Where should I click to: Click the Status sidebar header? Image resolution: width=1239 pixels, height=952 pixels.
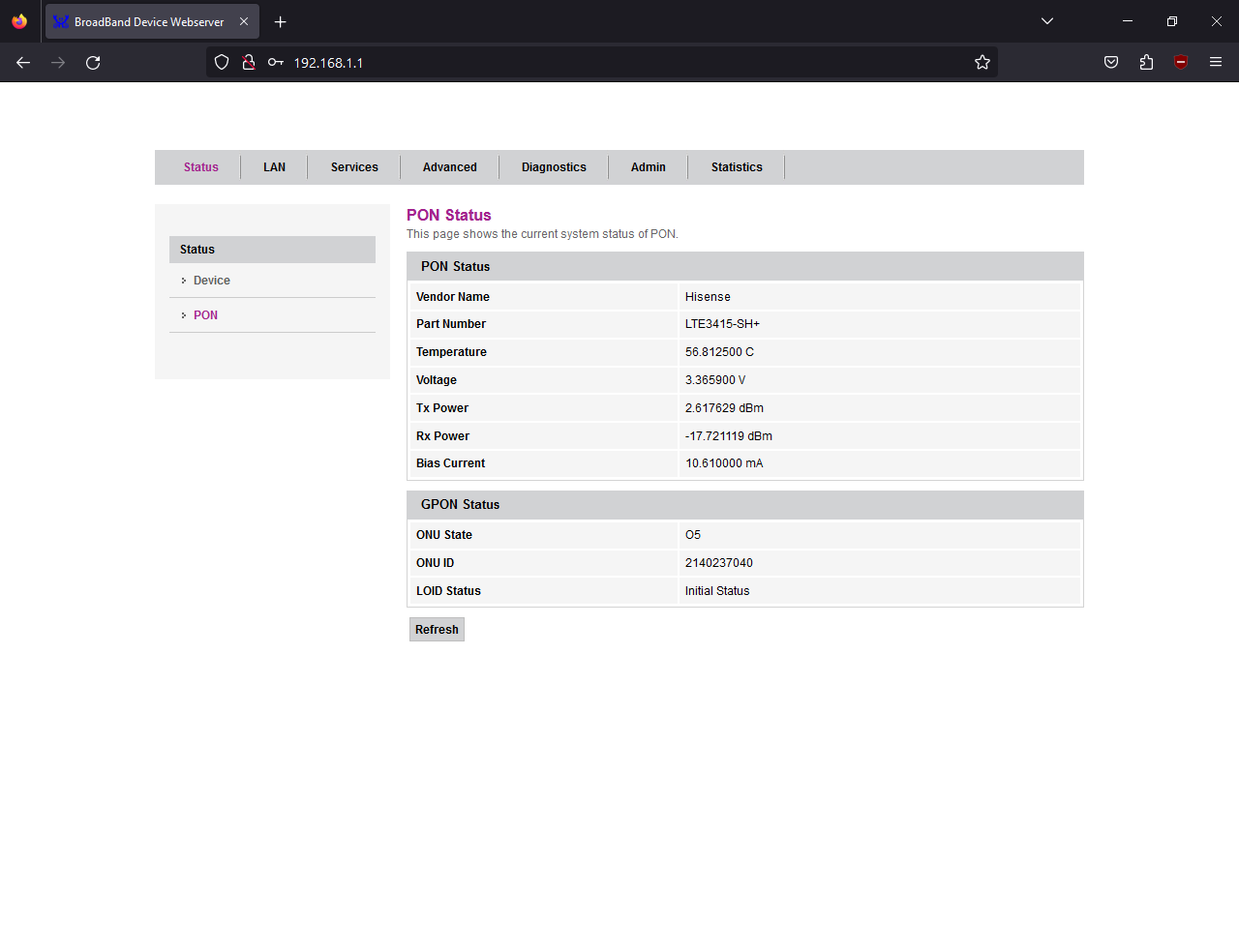coord(272,250)
